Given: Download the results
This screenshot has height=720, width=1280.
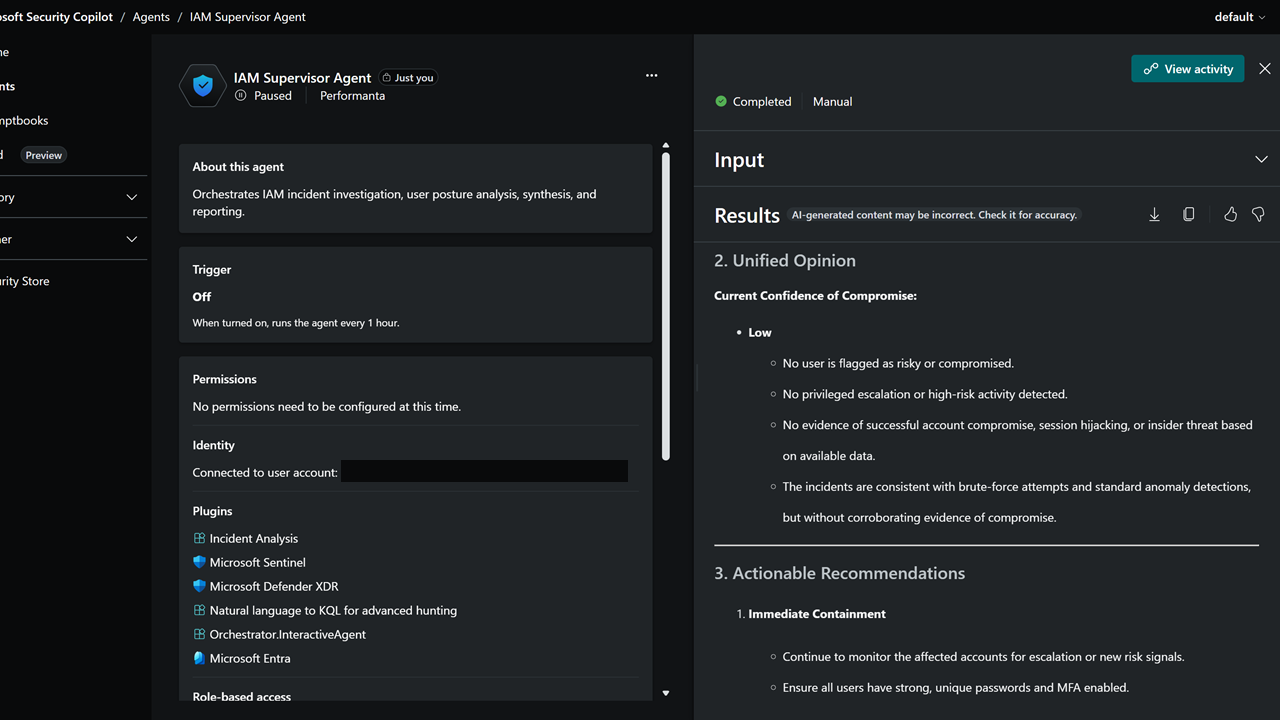Looking at the screenshot, I should pos(1154,215).
